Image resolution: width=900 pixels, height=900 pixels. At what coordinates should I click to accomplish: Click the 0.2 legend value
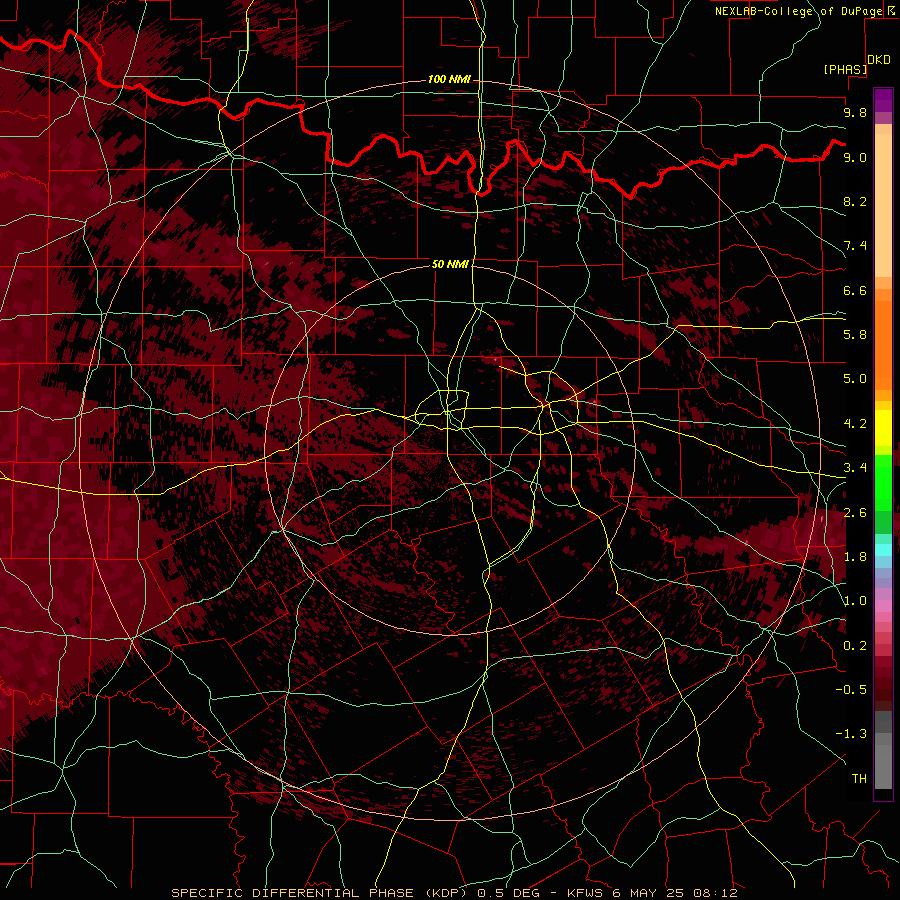click(x=855, y=646)
